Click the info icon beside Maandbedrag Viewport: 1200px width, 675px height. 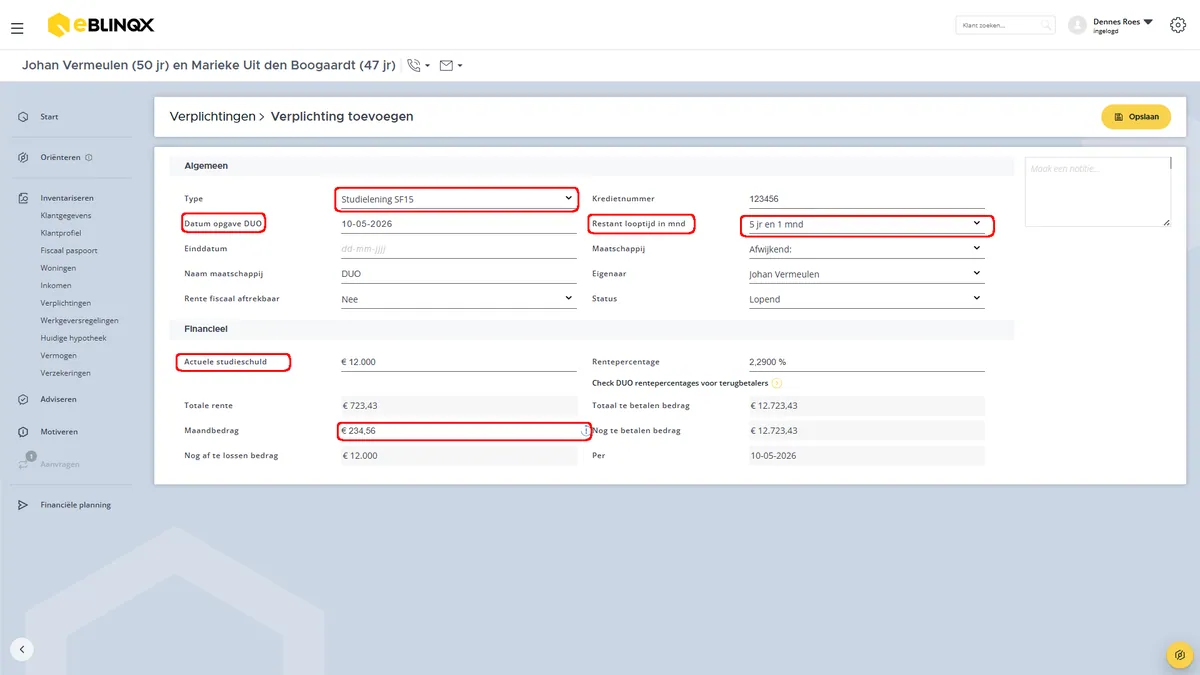tap(586, 431)
